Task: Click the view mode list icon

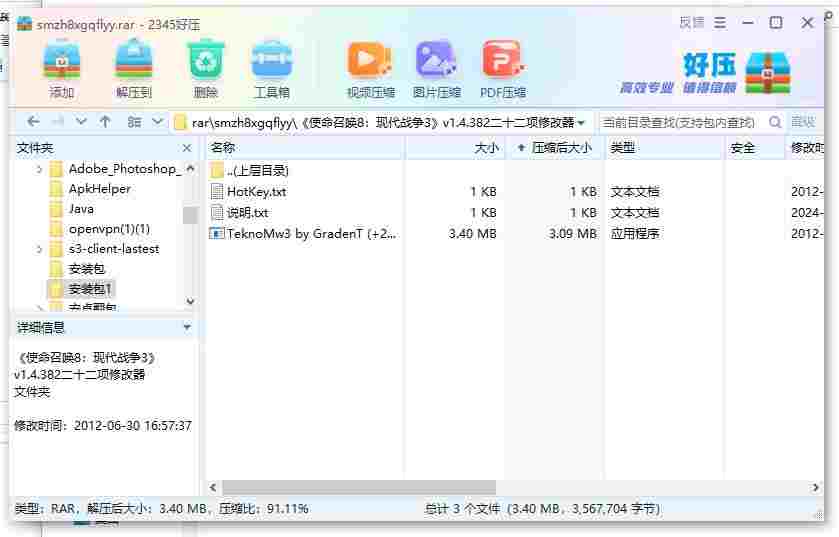Action: (134, 122)
